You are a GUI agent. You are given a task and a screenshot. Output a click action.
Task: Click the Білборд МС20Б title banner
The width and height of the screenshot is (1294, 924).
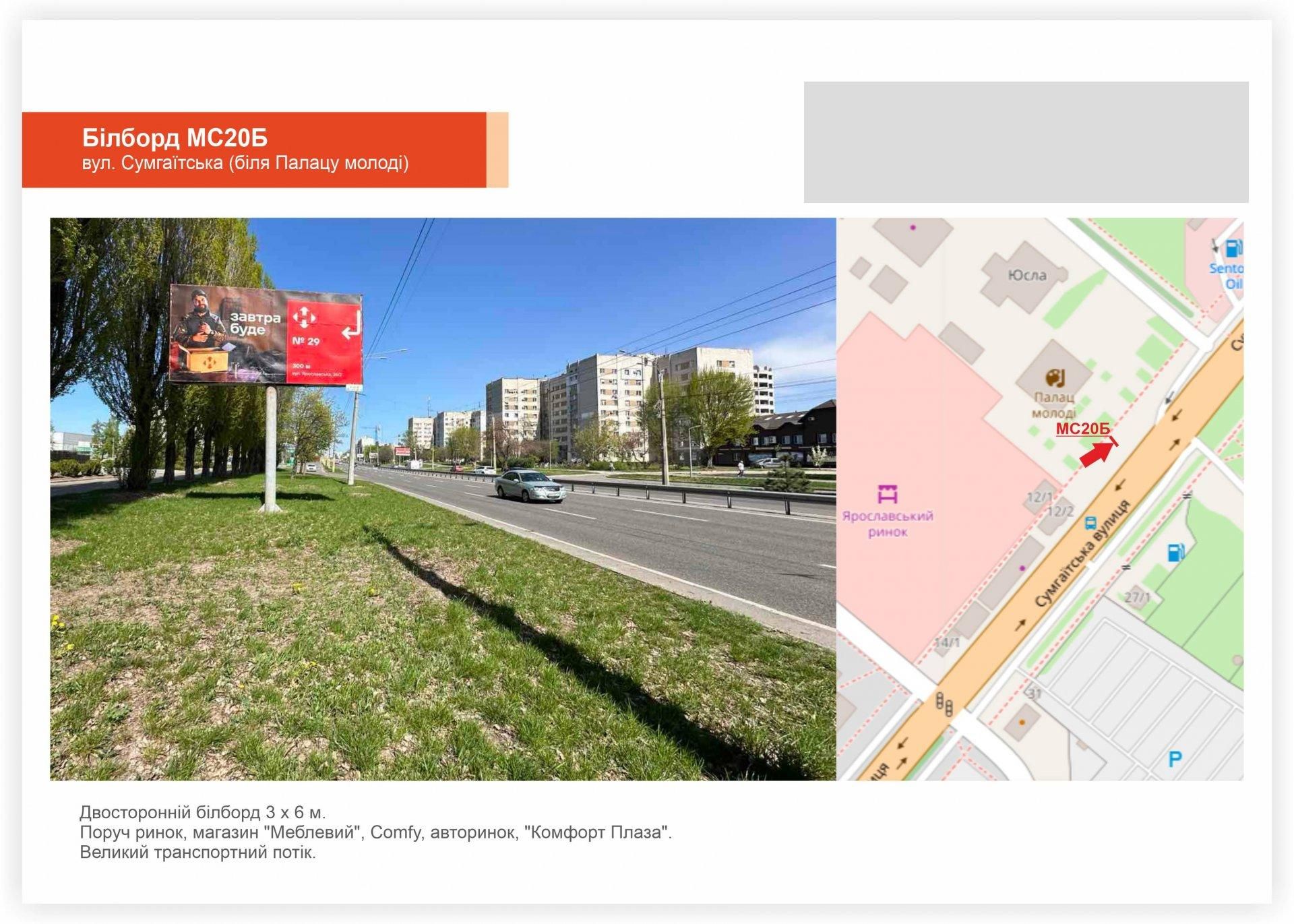click(254, 150)
